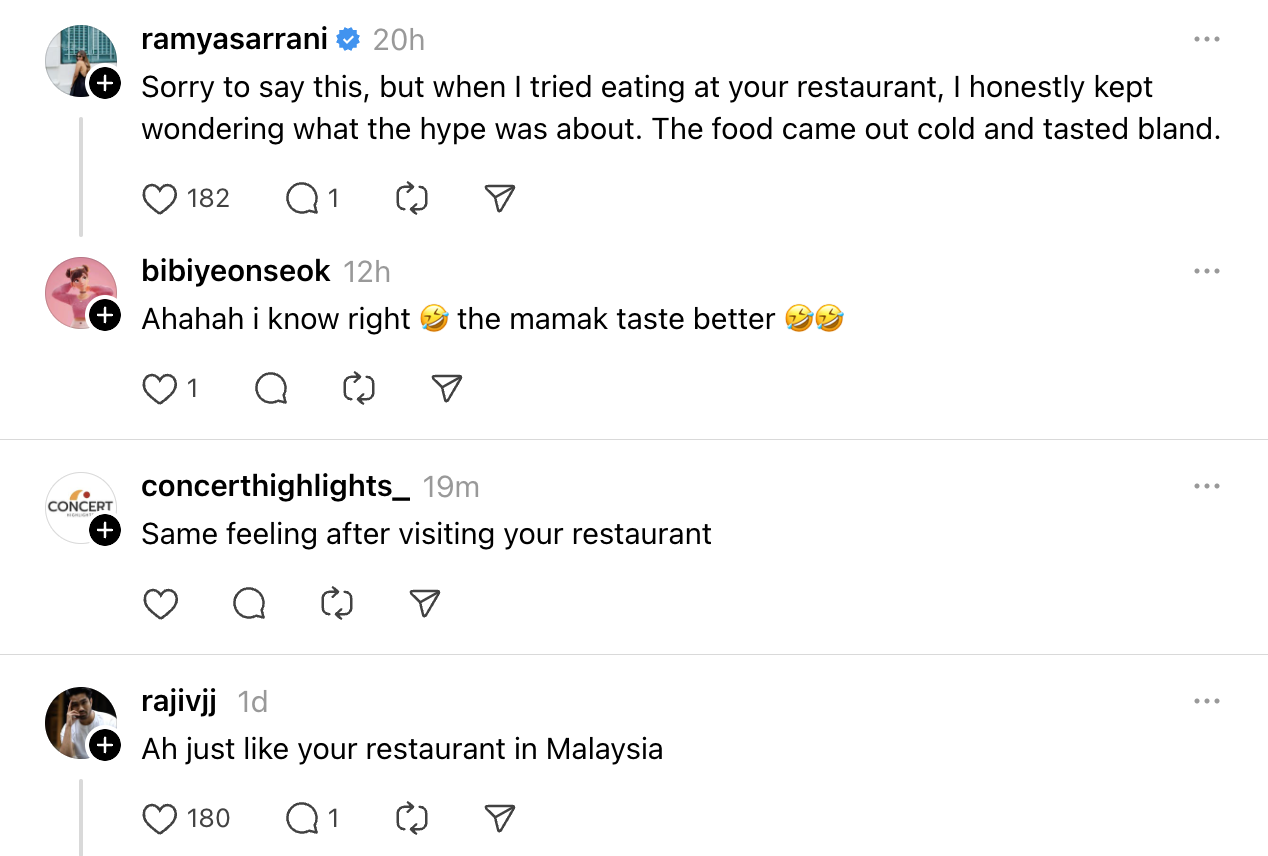The width and height of the screenshot is (1268, 856).
Task: Reply to bibiyeonseok's comment
Action: tap(271, 388)
